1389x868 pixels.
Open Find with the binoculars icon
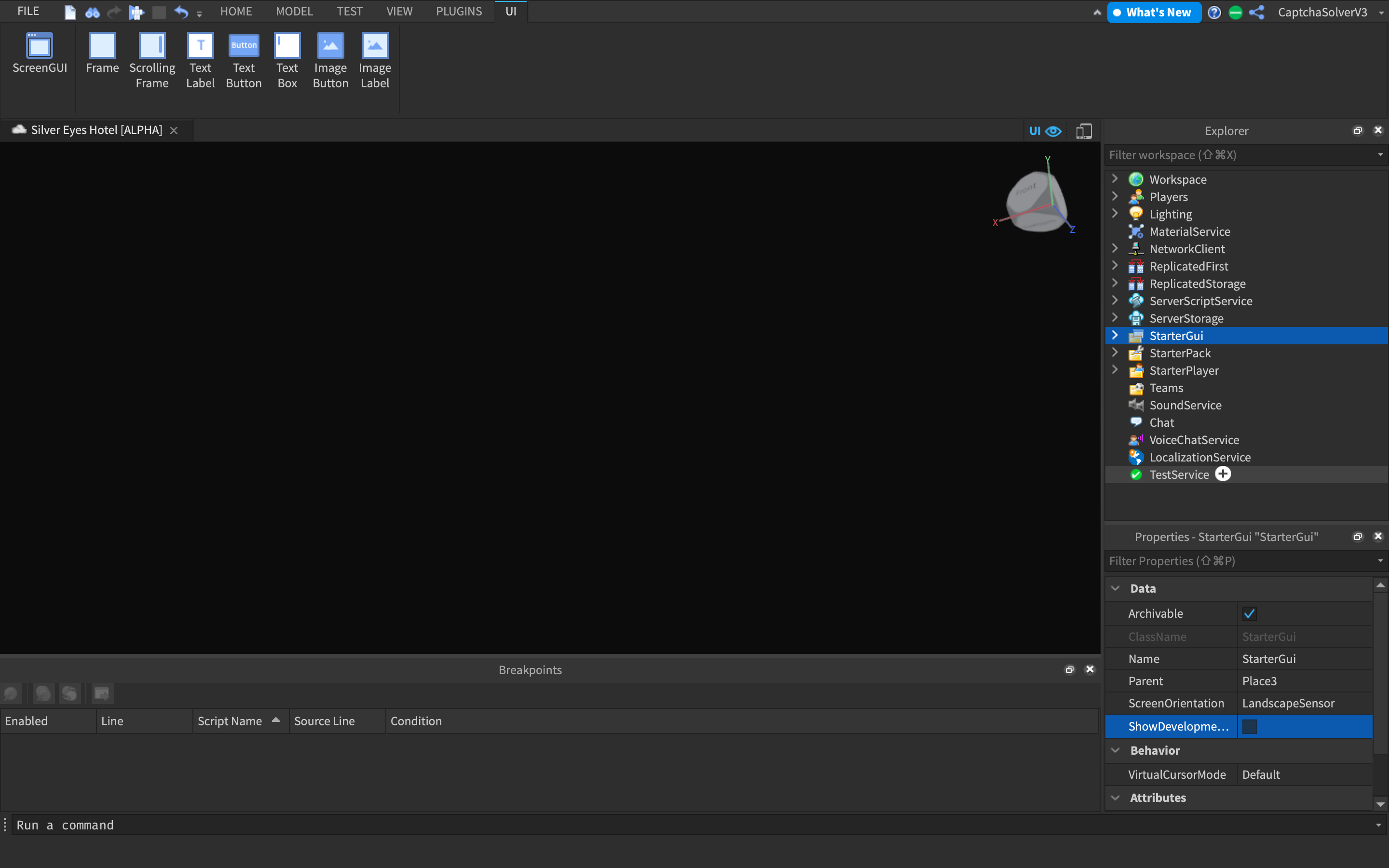(93, 12)
